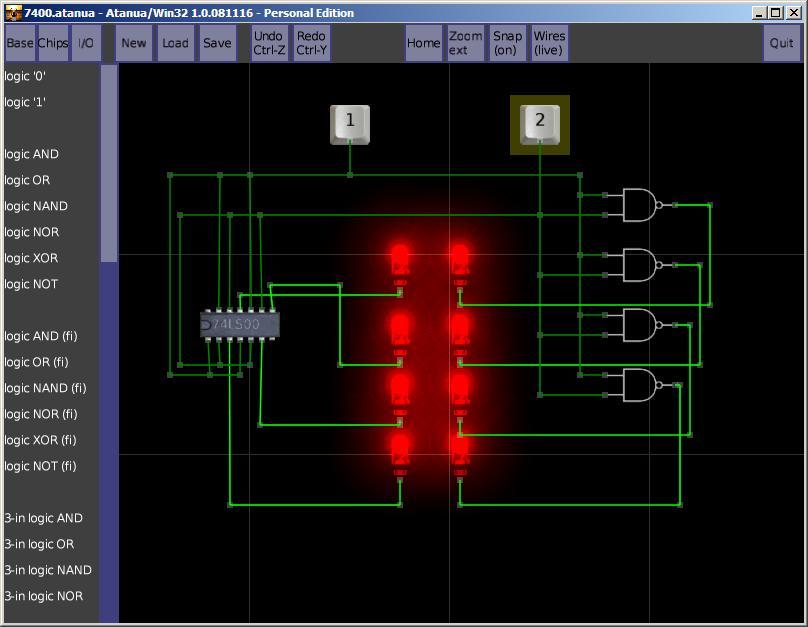
Task: Toggle the Wires (live) mode
Action: click(549, 43)
